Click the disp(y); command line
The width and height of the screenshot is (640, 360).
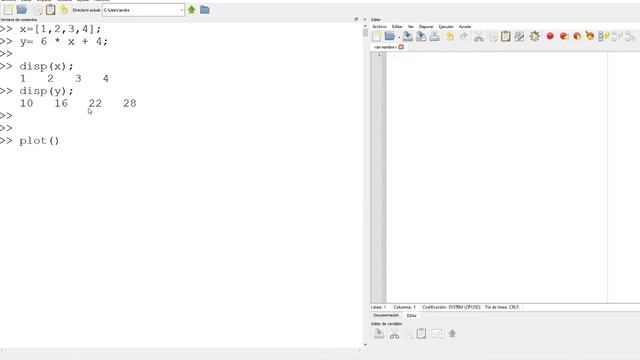(x=47, y=91)
